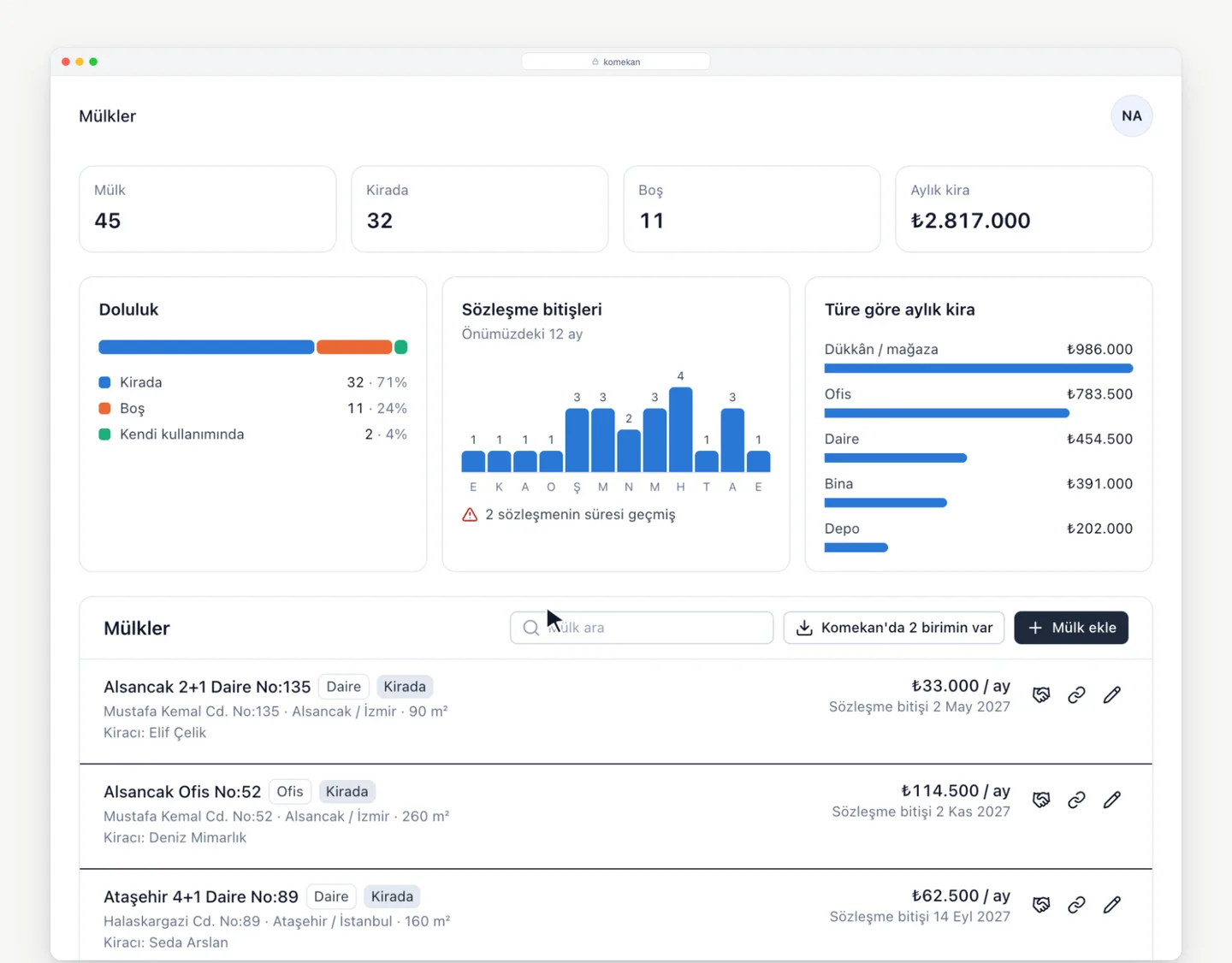Open the NA profile avatar
The height and width of the screenshot is (963, 1232).
pos(1131,116)
